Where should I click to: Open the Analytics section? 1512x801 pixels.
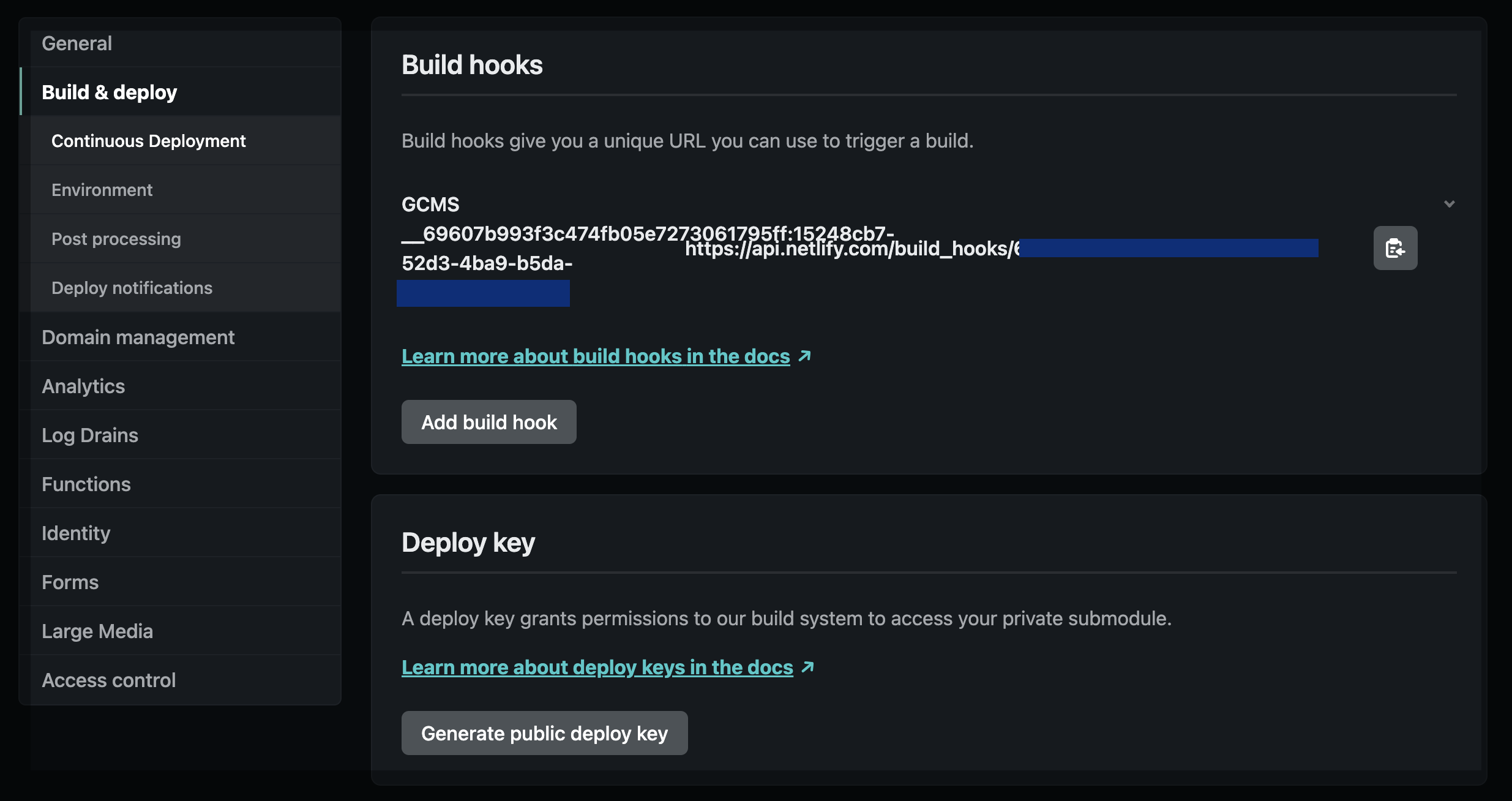(x=83, y=386)
